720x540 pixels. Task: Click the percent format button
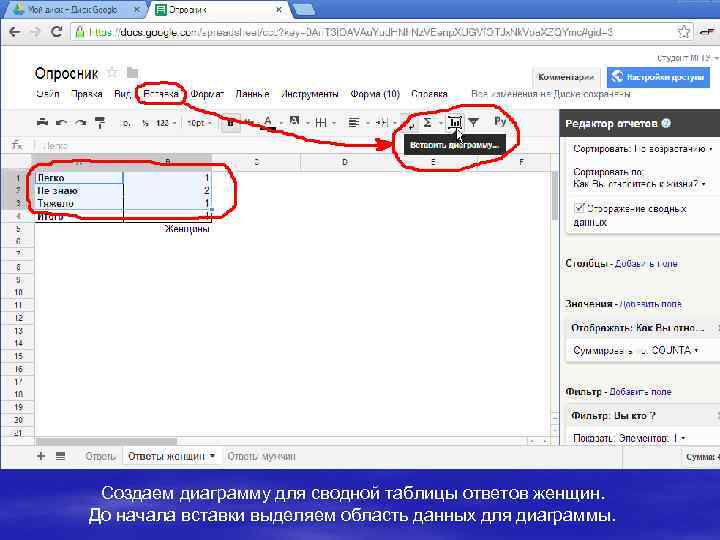145,123
